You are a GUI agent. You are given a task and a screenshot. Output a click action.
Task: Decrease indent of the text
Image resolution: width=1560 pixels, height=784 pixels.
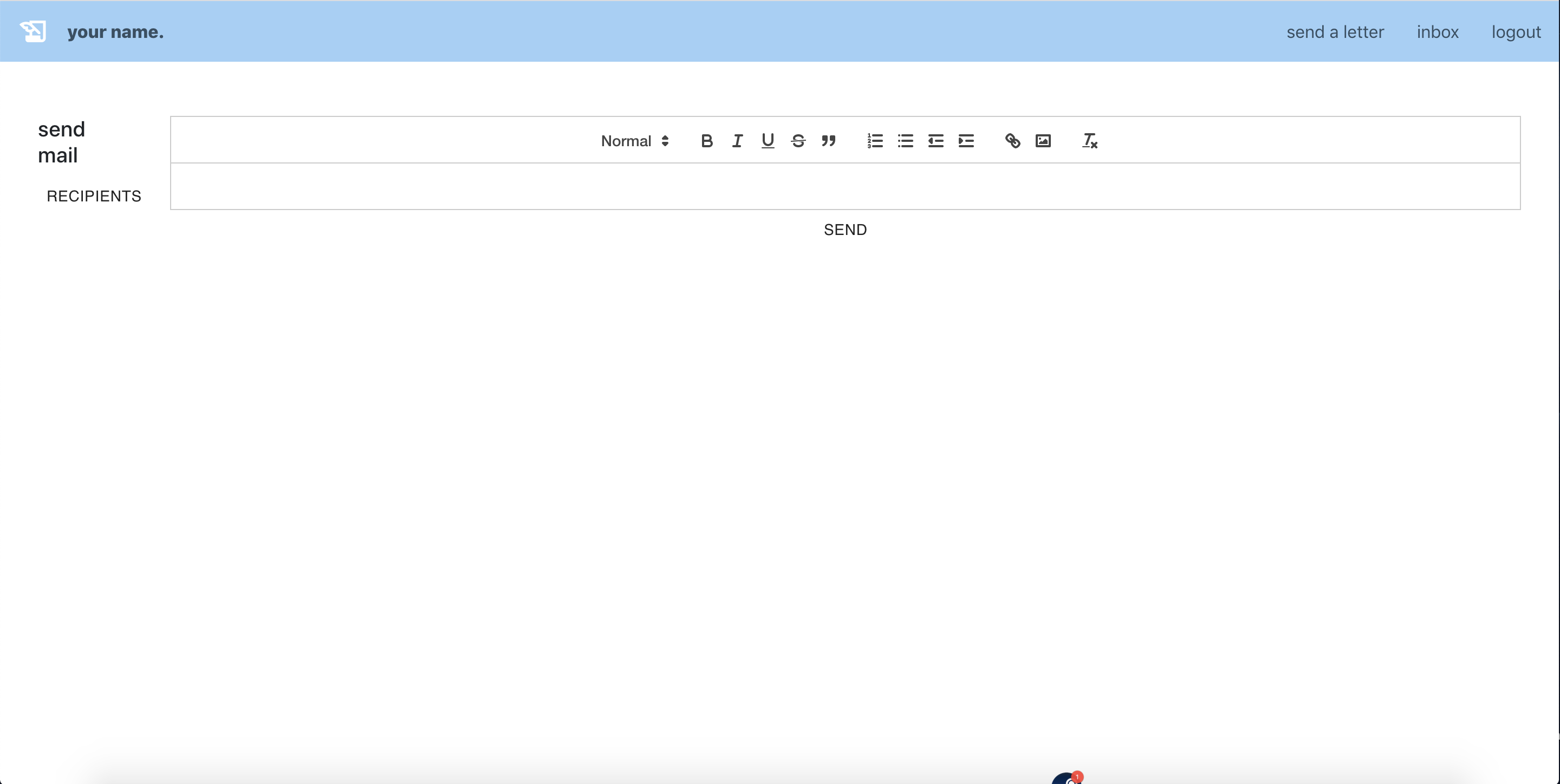point(935,141)
